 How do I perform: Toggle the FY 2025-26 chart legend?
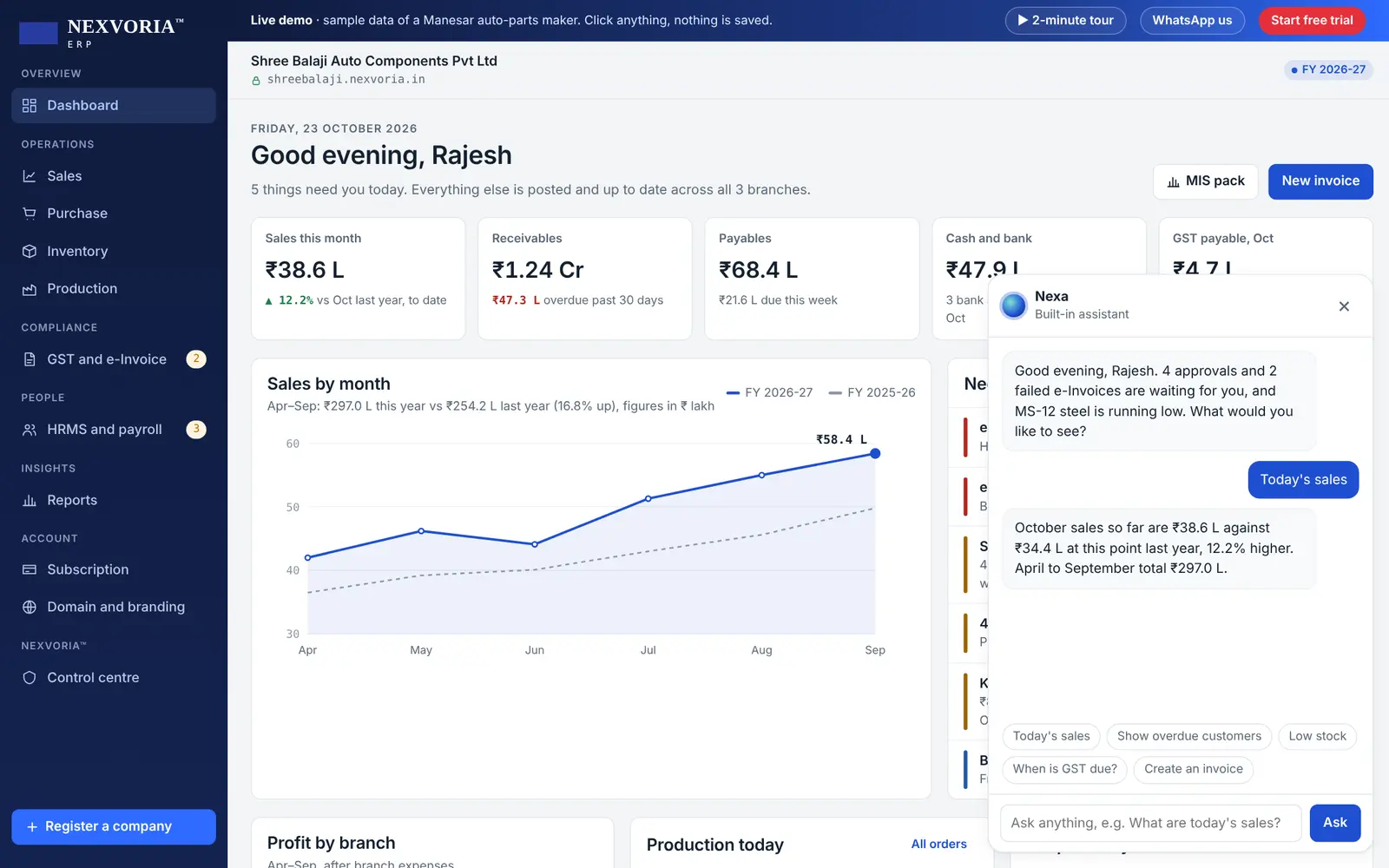tap(872, 392)
